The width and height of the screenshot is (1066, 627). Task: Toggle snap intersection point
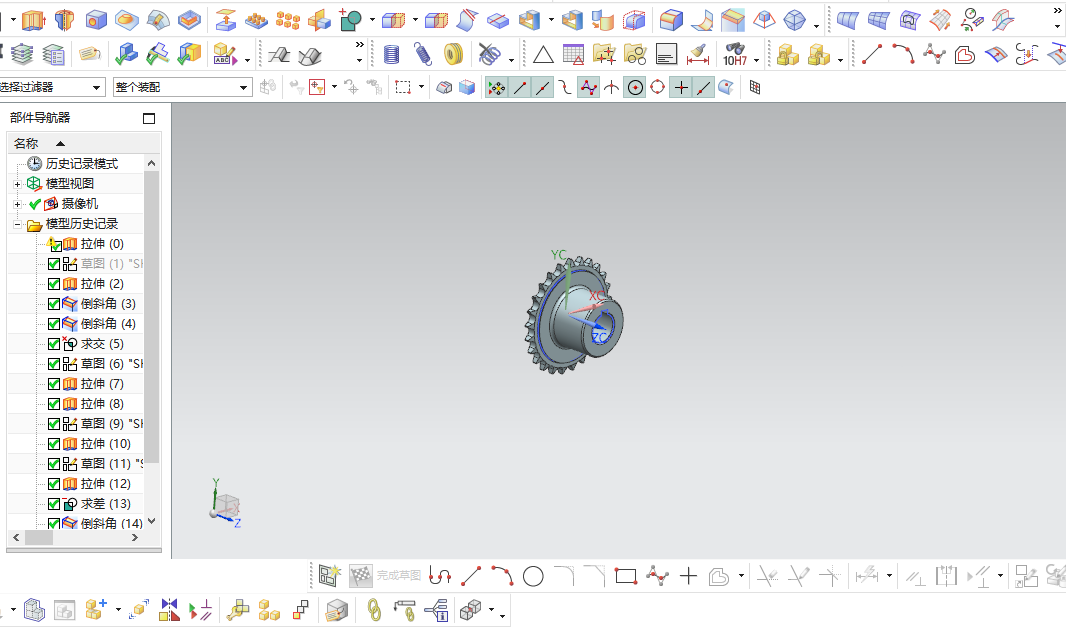point(611,88)
